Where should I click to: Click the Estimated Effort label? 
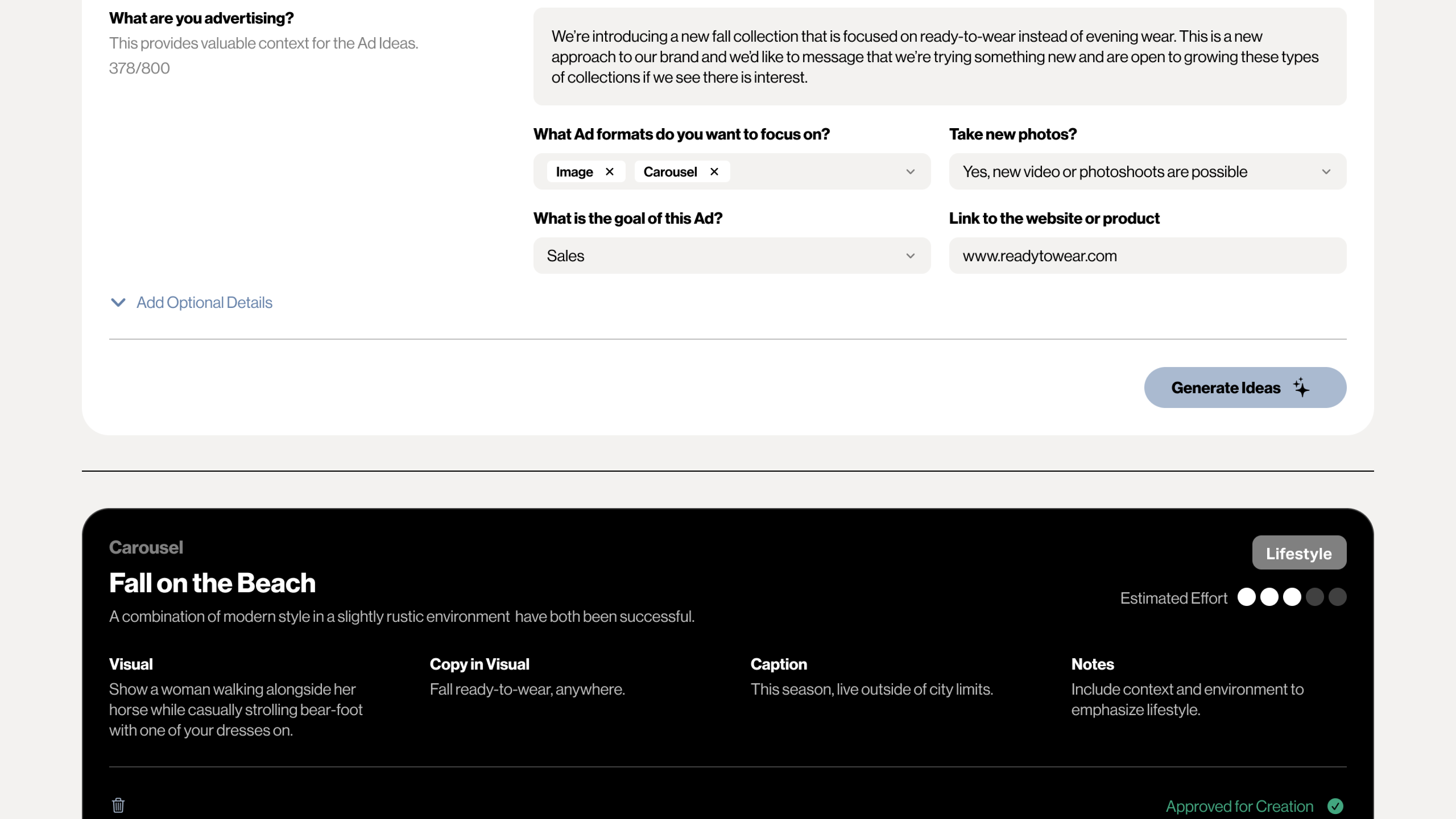tap(1174, 598)
